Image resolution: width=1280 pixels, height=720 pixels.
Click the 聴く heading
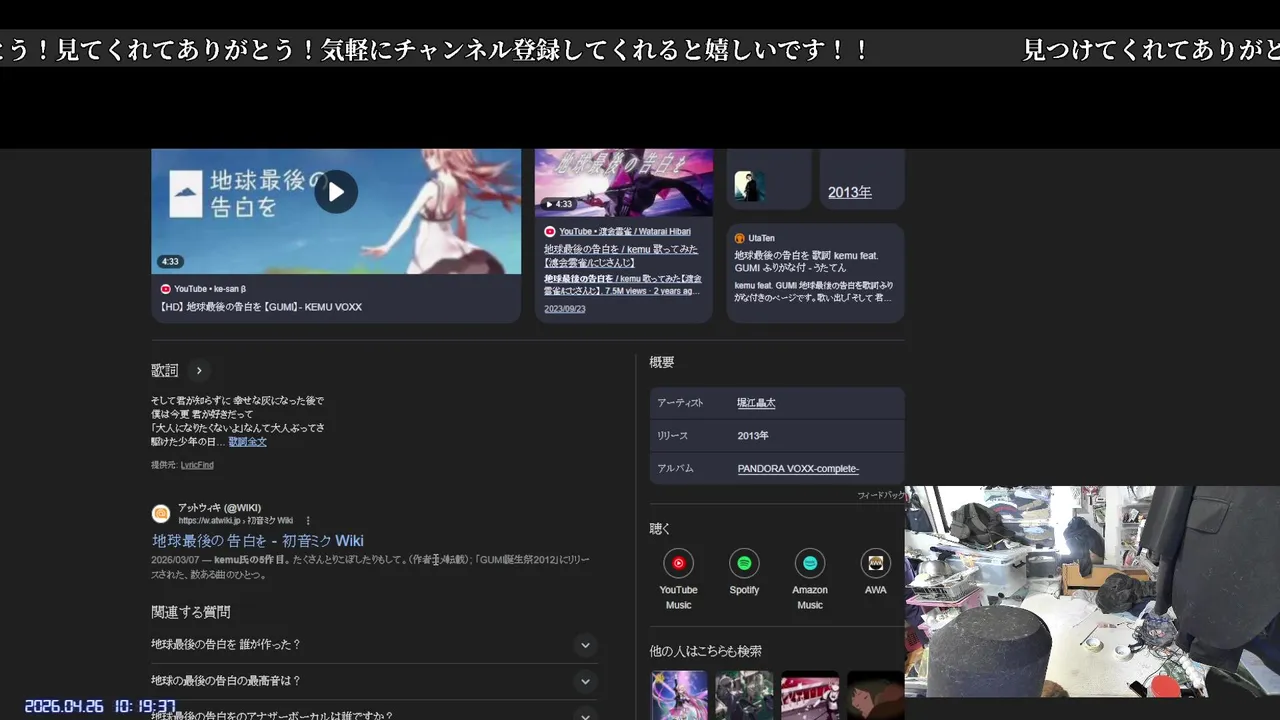point(660,528)
